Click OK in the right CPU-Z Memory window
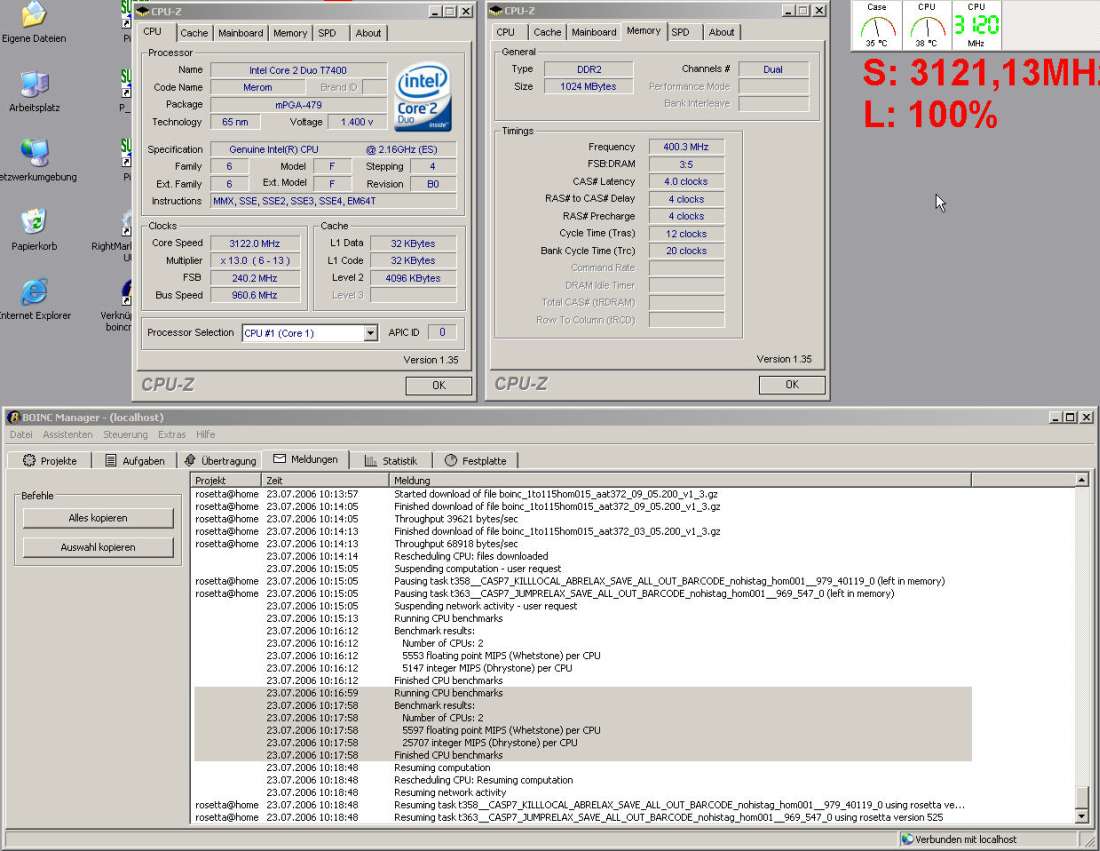The width and height of the screenshot is (1100, 851). [x=792, y=384]
